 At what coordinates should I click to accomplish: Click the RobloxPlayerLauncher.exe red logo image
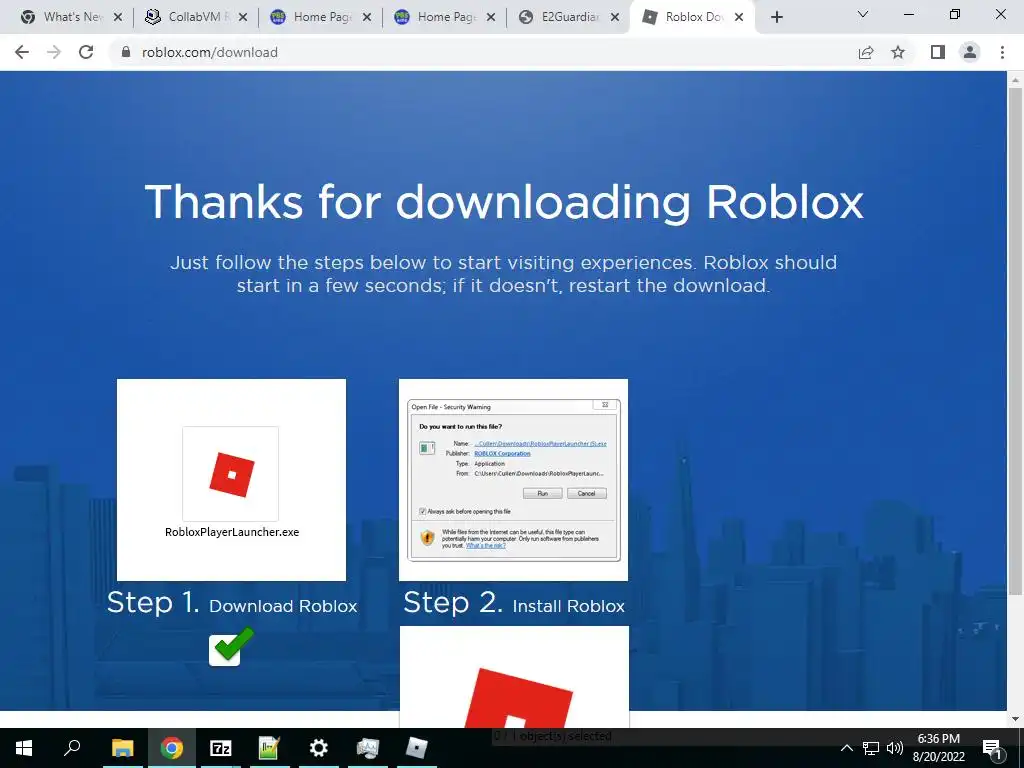(231, 474)
